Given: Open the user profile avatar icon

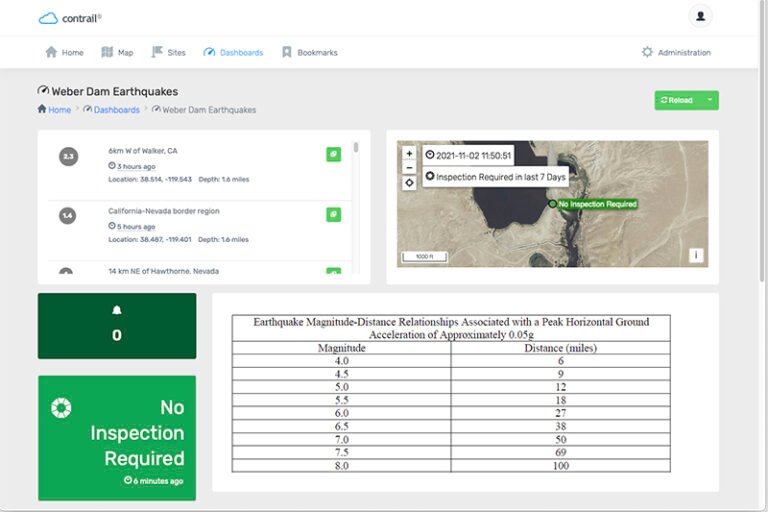Looking at the screenshot, I should tap(700, 16).
